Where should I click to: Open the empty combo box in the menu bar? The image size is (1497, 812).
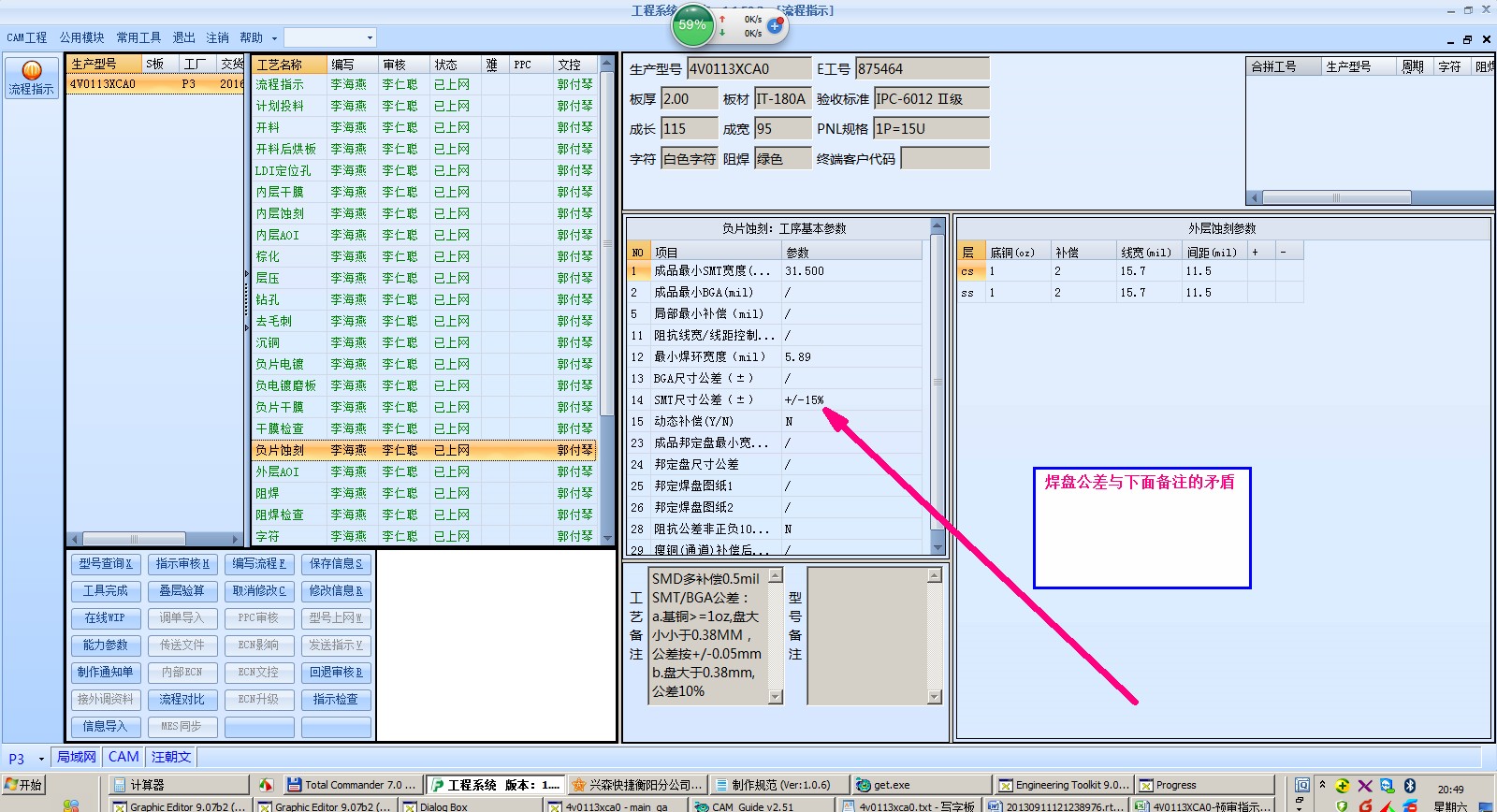pyautogui.click(x=329, y=37)
